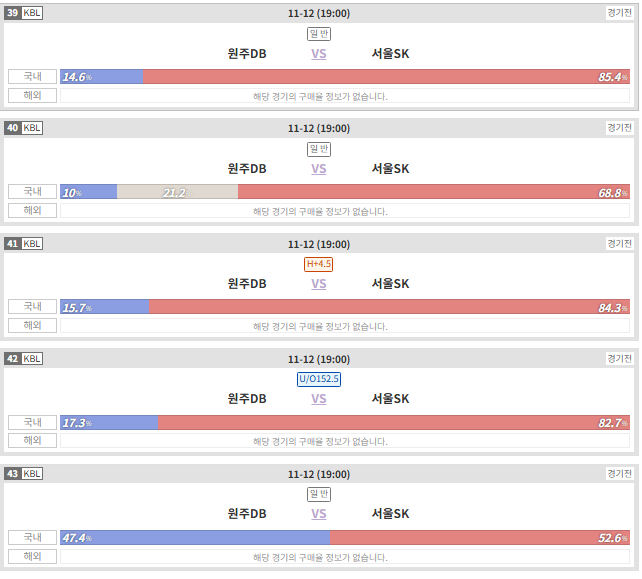
Task: Select 해외 tab in match 40
Action: point(32,210)
